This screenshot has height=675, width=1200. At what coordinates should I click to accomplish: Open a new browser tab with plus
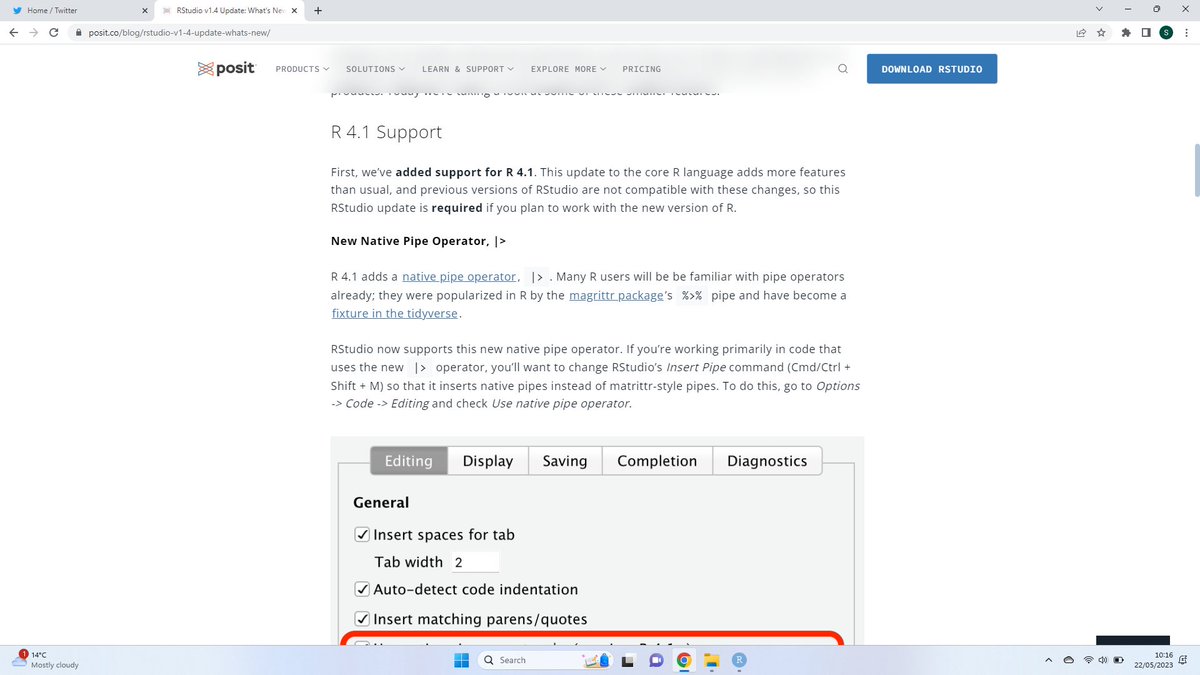tap(317, 11)
